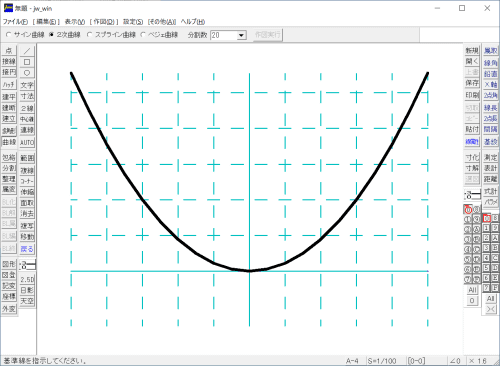This screenshot has height=366, width=500.
Task: Select the straight line (／) tool
Action: tap(27, 51)
